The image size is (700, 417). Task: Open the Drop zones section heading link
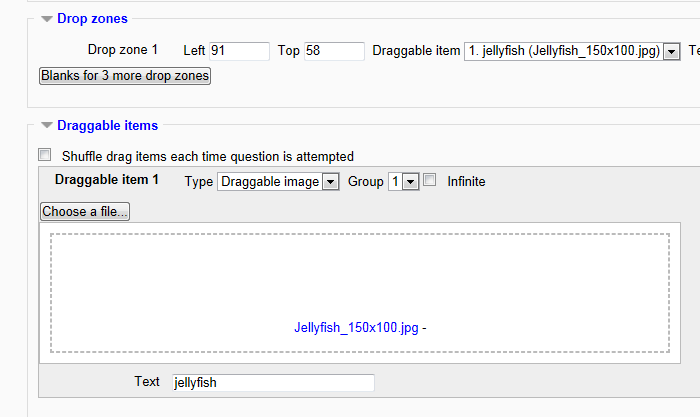click(92, 19)
